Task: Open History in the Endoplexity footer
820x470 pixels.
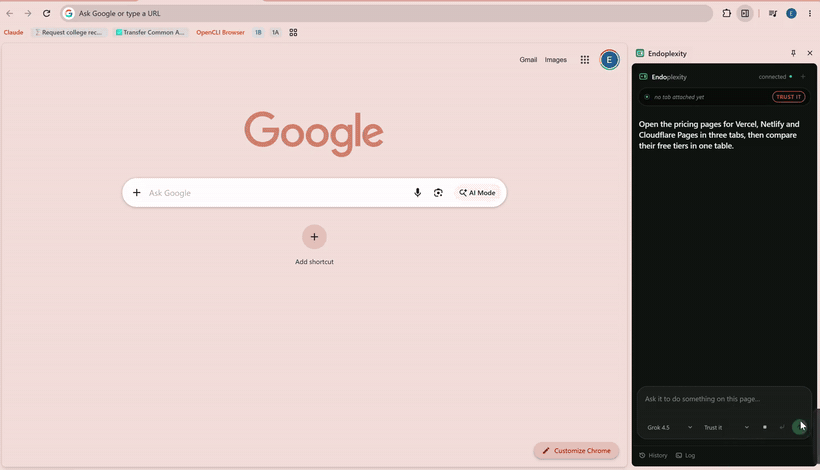Action: point(653,455)
